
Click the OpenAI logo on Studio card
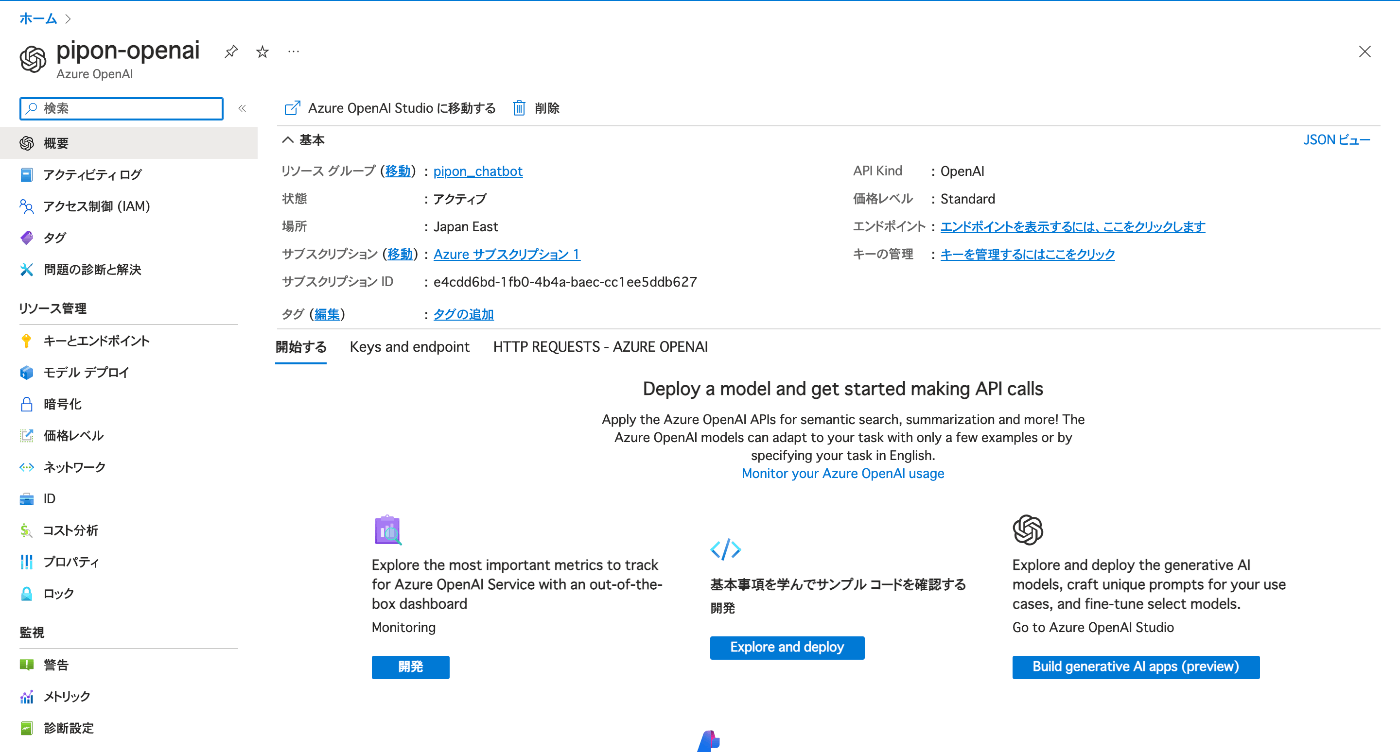[1028, 530]
